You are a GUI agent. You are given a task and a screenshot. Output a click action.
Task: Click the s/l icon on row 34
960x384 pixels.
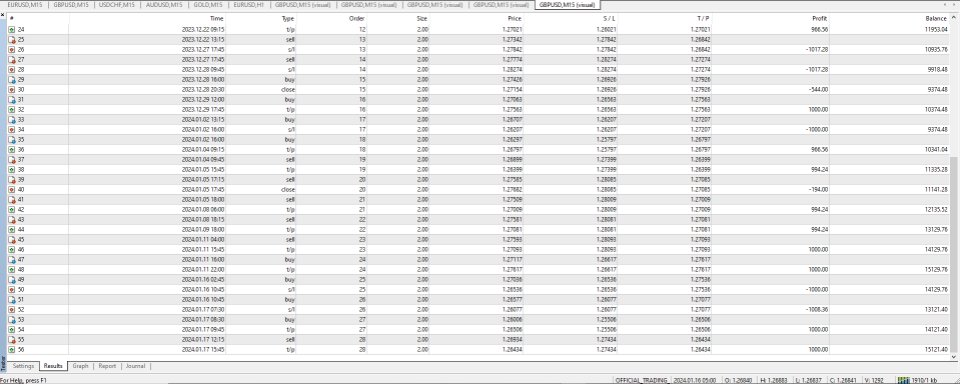pyautogui.click(x=12, y=129)
